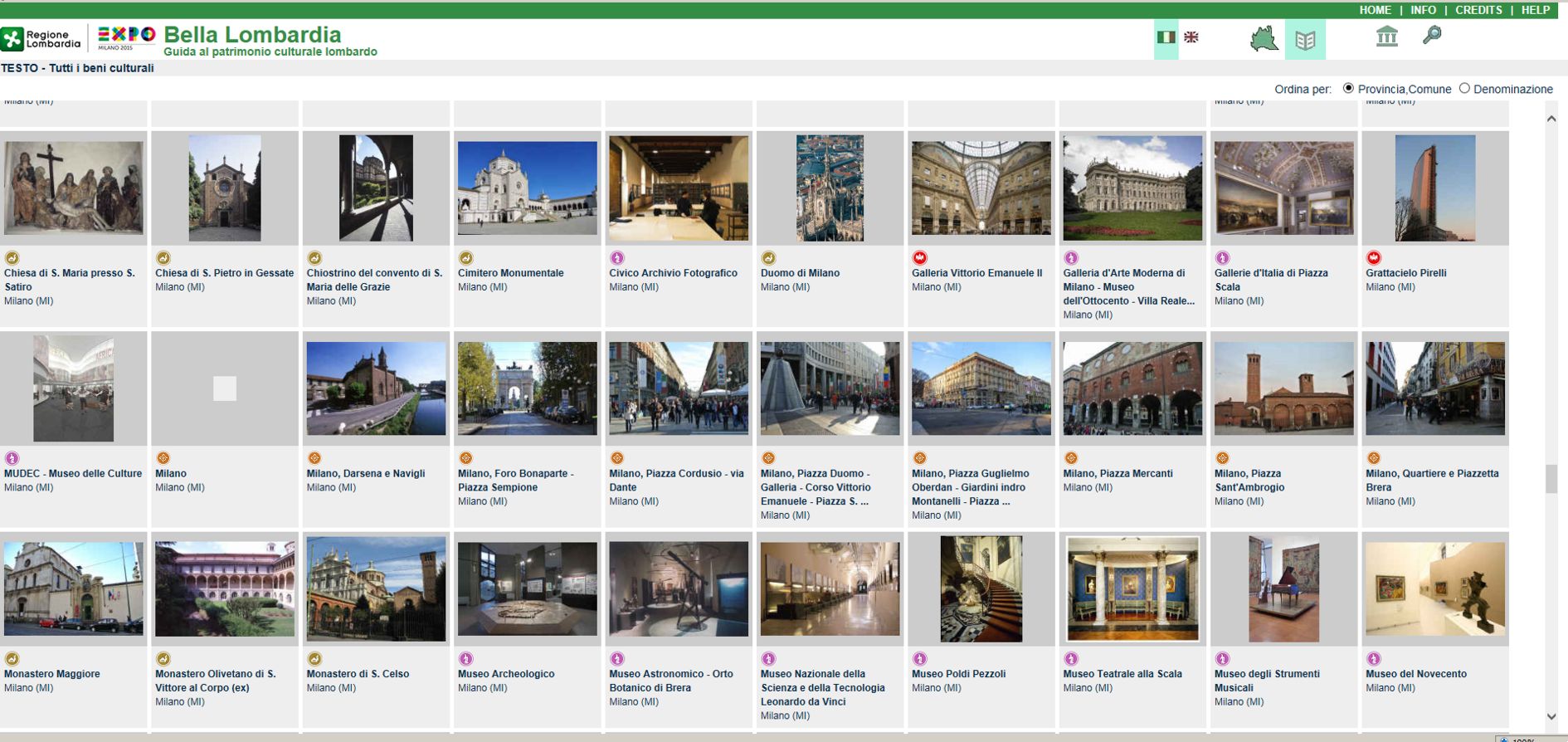Click the Galleria Vittorio Emanuele II thumbnail
The image size is (1568, 742).
(981, 188)
